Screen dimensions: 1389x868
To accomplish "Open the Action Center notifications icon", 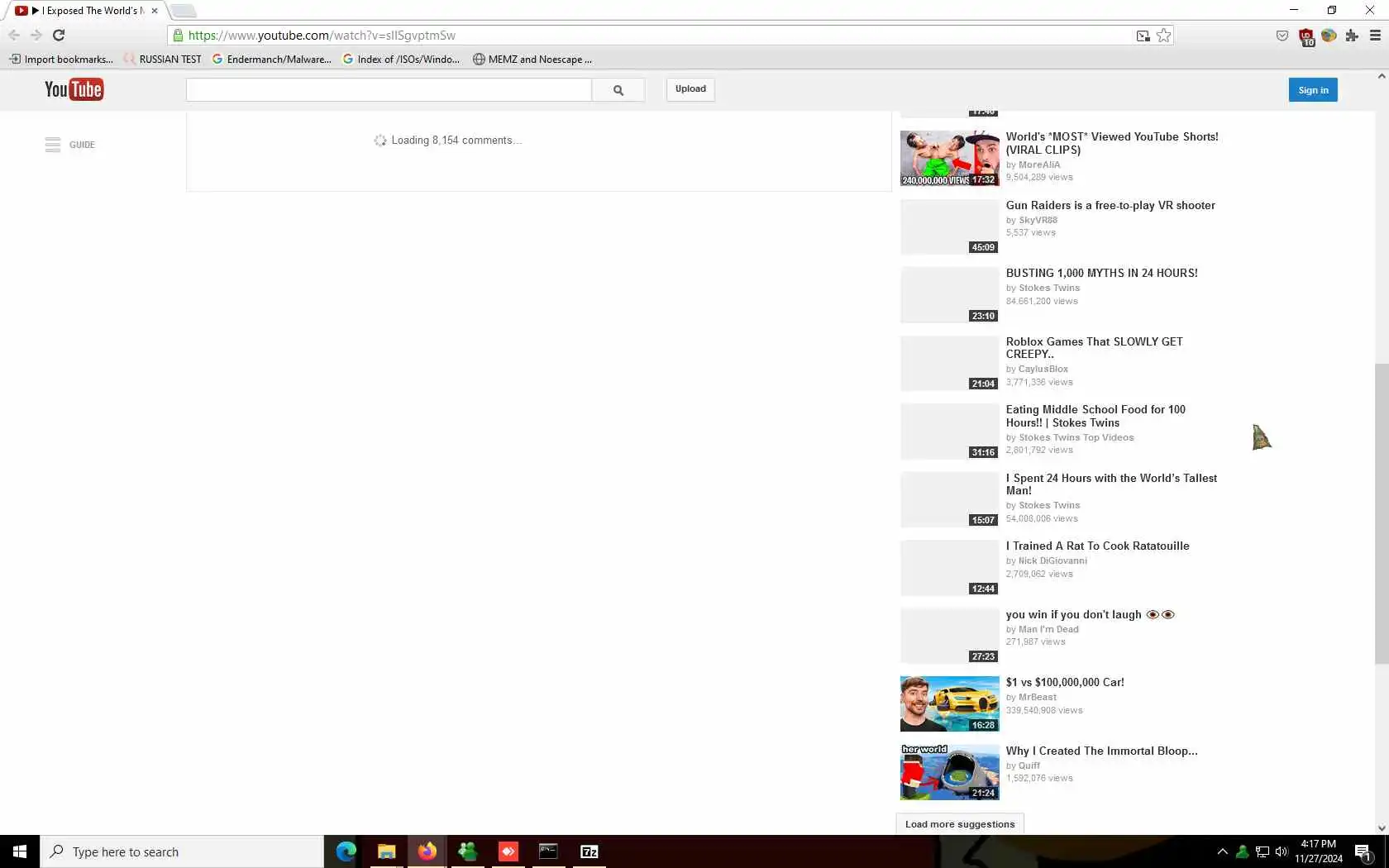I will [1364, 852].
